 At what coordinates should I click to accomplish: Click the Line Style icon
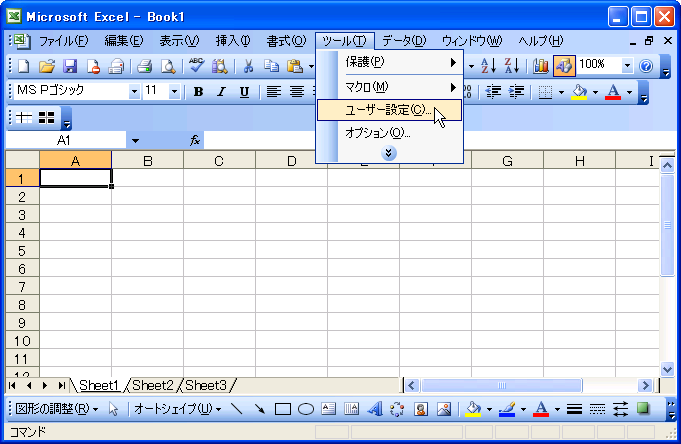574,409
